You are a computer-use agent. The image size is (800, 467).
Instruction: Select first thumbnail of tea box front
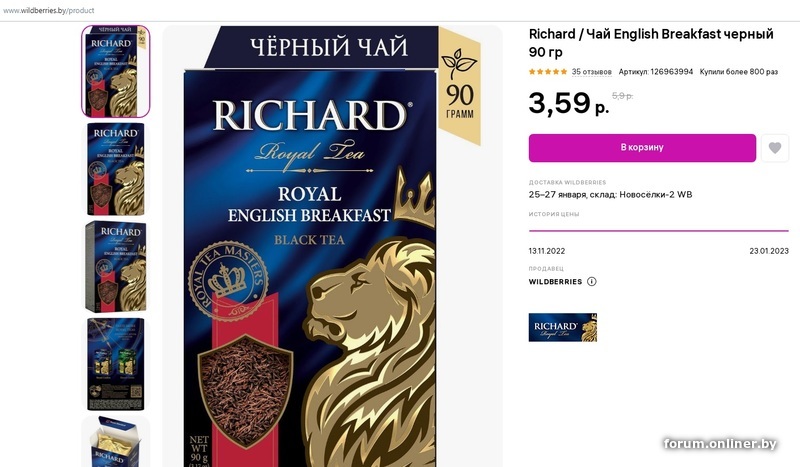point(116,71)
